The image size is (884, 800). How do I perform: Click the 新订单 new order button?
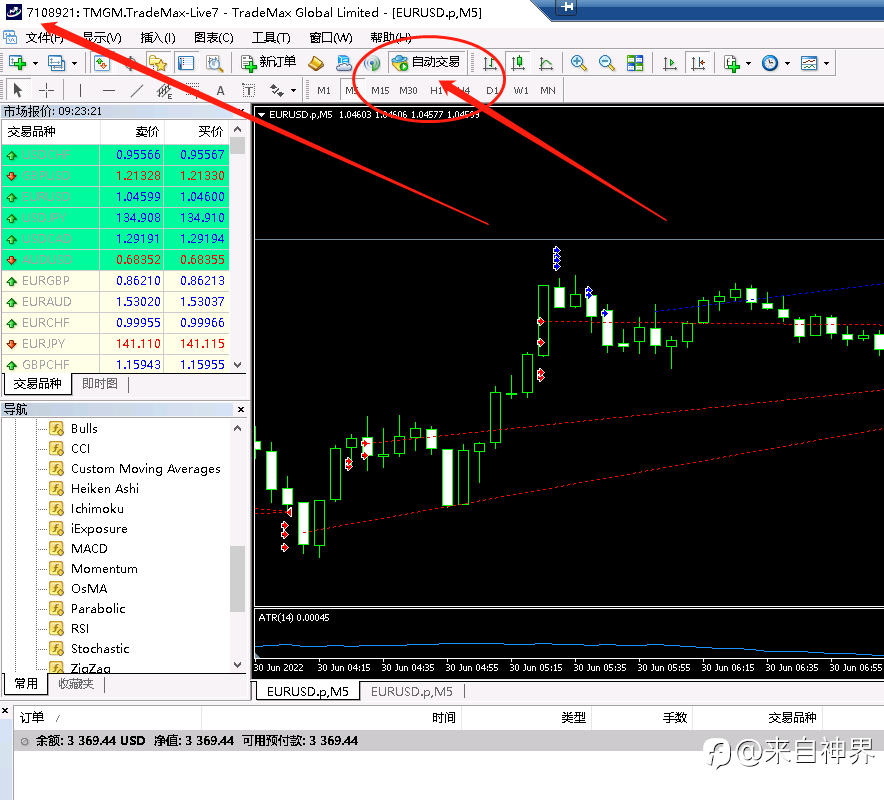tap(268, 63)
